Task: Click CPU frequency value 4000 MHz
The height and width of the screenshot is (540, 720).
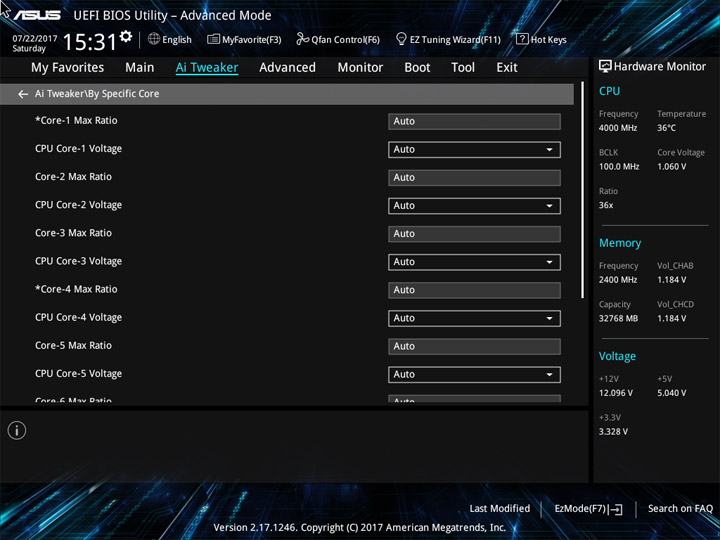Action: [618, 128]
